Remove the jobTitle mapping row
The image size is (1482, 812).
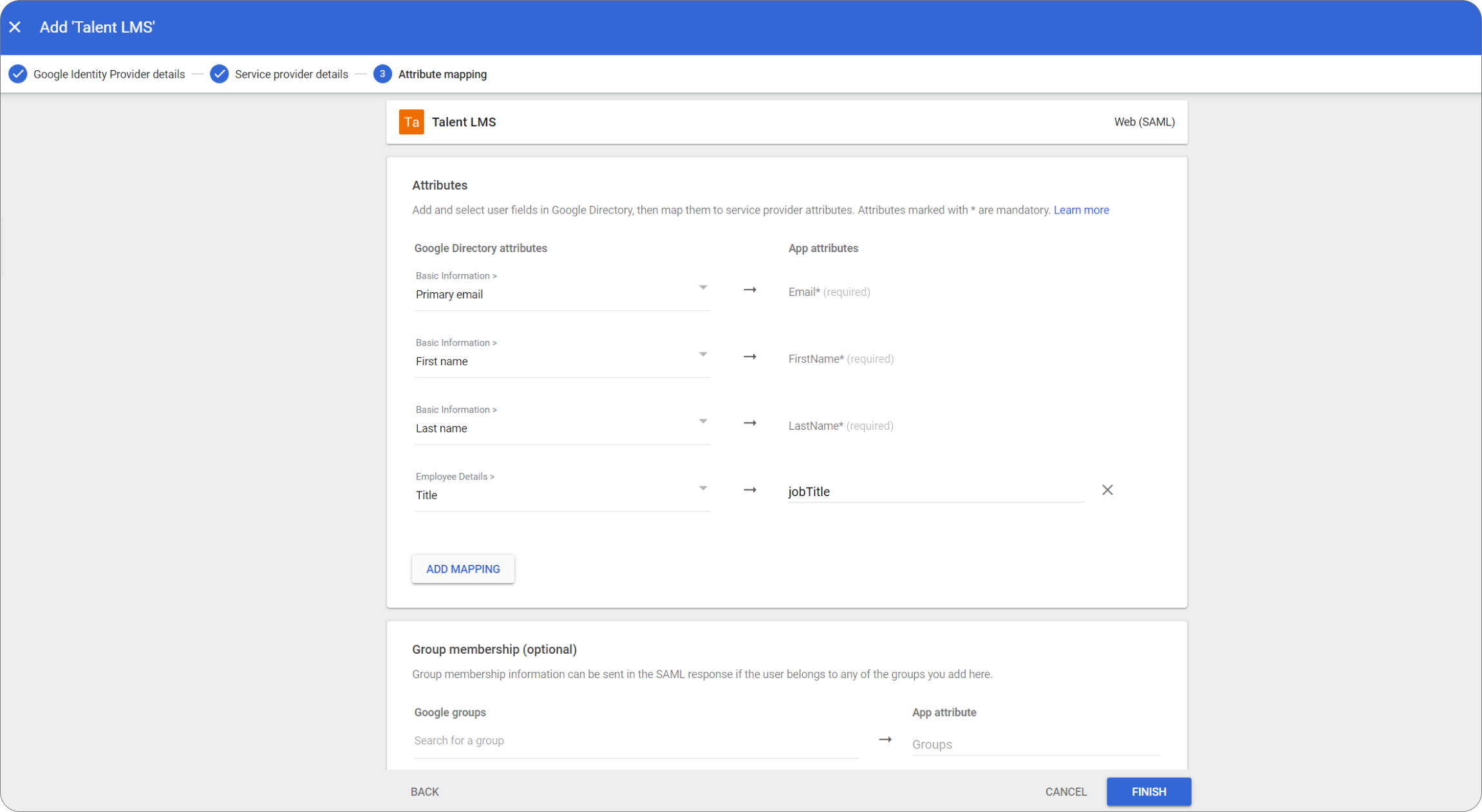coord(1107,490)
